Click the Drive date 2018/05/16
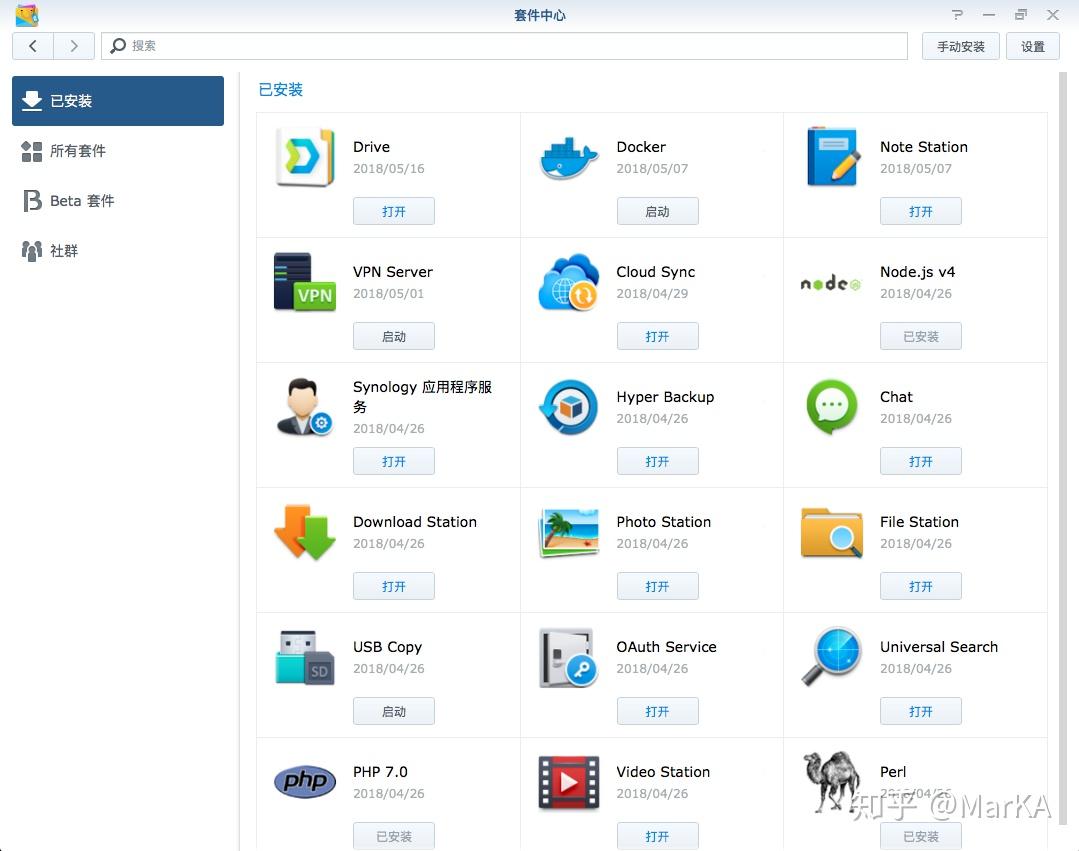 point(389,169)
